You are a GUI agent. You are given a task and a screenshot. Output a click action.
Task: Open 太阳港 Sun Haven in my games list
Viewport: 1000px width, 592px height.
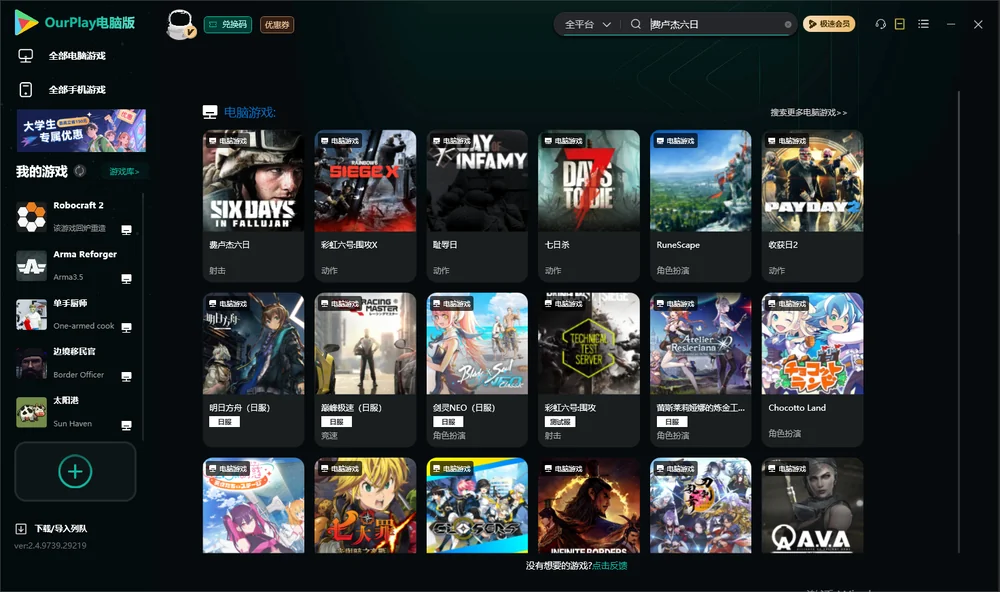pyautogui.click(x=74, y=412)
